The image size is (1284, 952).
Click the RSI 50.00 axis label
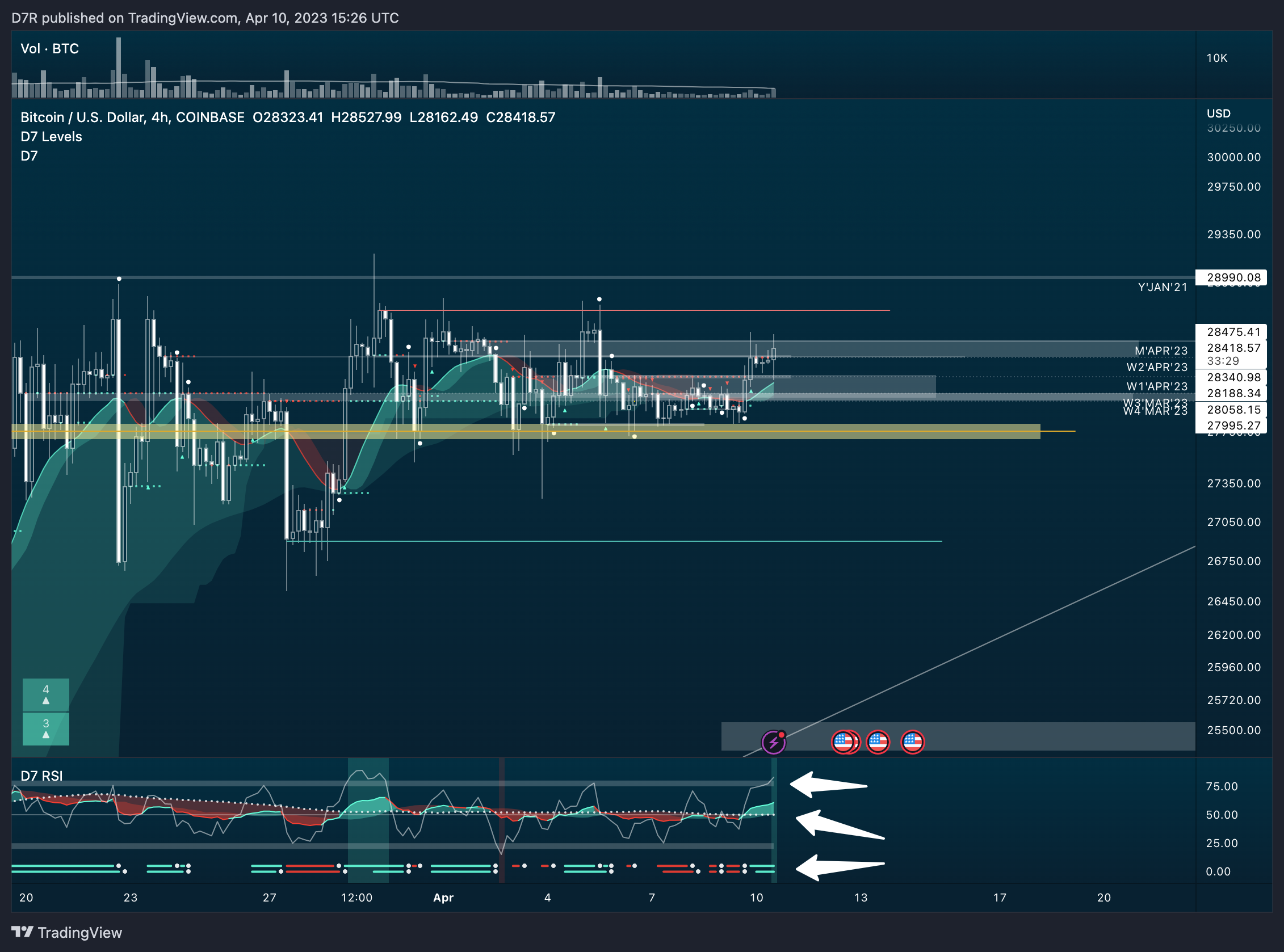[1222, 815]
